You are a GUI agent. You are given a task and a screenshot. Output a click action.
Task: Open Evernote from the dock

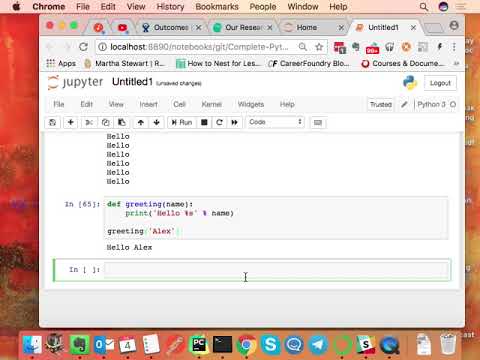79,345
